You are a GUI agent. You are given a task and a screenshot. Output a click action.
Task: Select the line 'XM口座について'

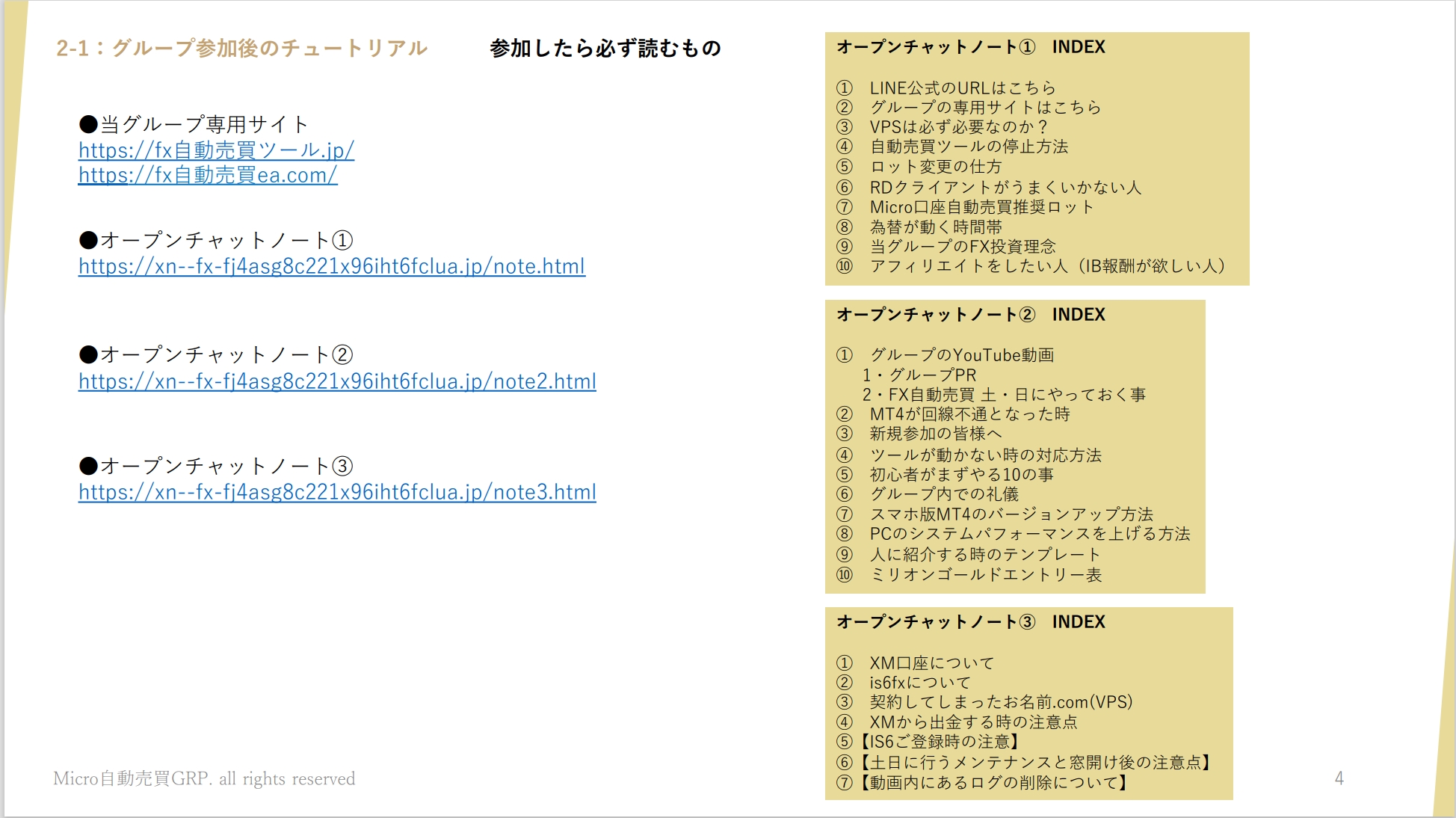point(932,662)
